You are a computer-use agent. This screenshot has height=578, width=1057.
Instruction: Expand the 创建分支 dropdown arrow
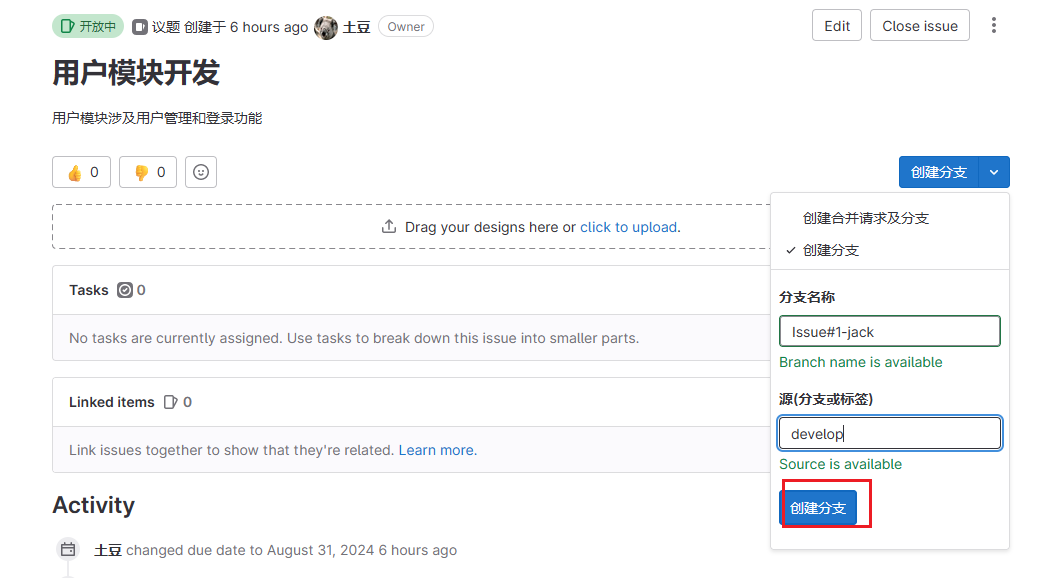point(994,172)
